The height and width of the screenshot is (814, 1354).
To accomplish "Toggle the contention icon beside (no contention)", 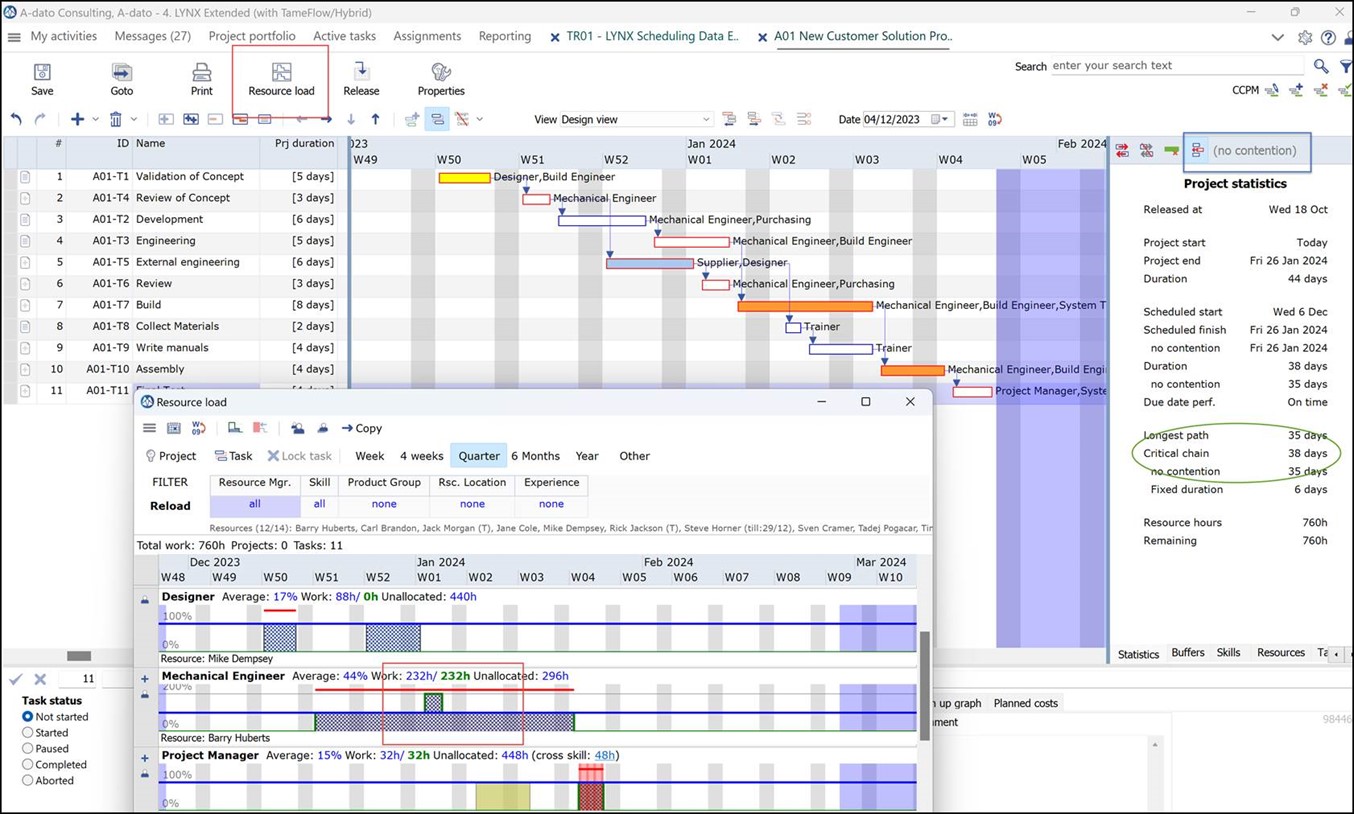I will (x=1197, y=150).
